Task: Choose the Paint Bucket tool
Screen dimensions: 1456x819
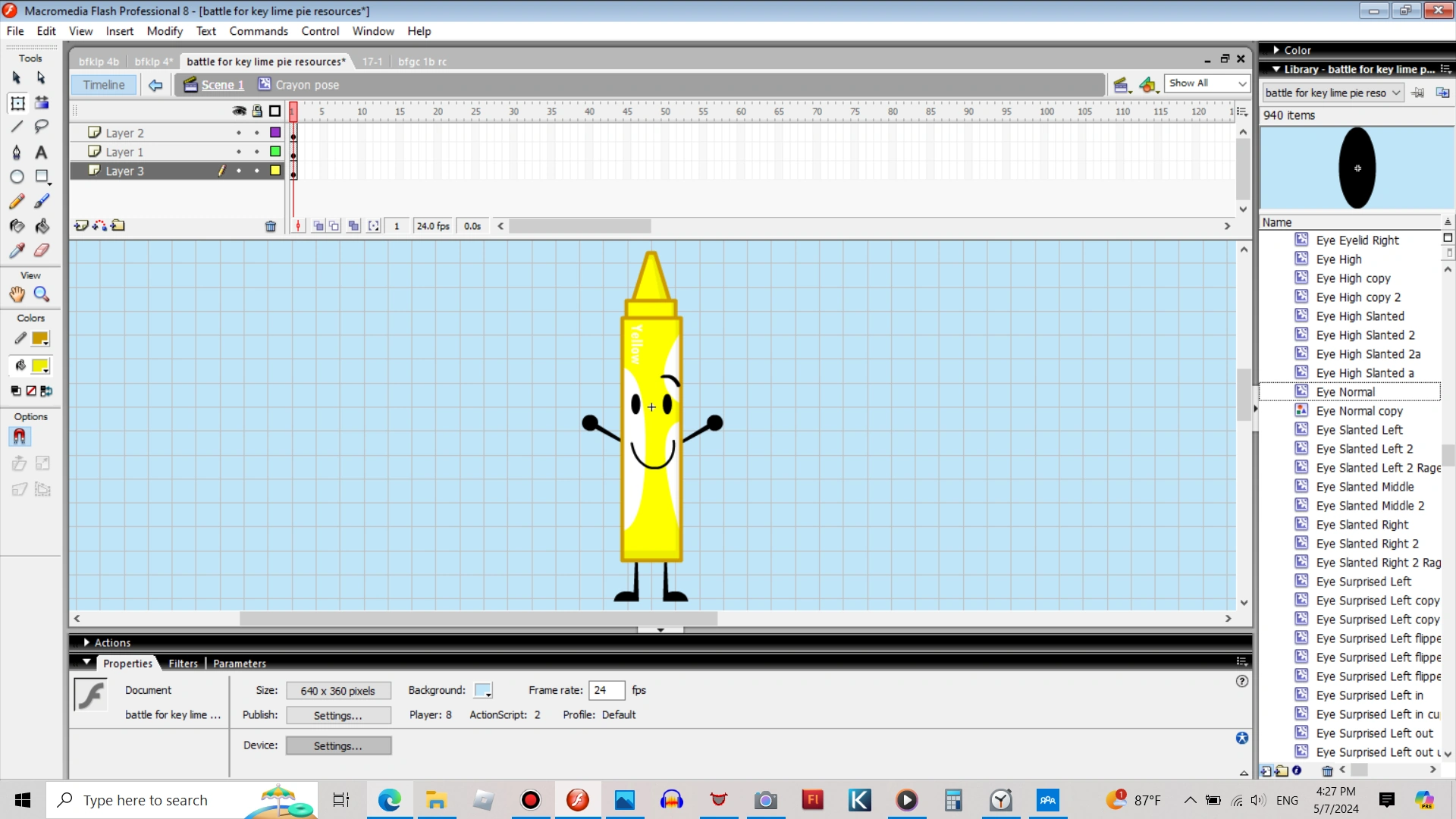Action: [x=42, y=225]
